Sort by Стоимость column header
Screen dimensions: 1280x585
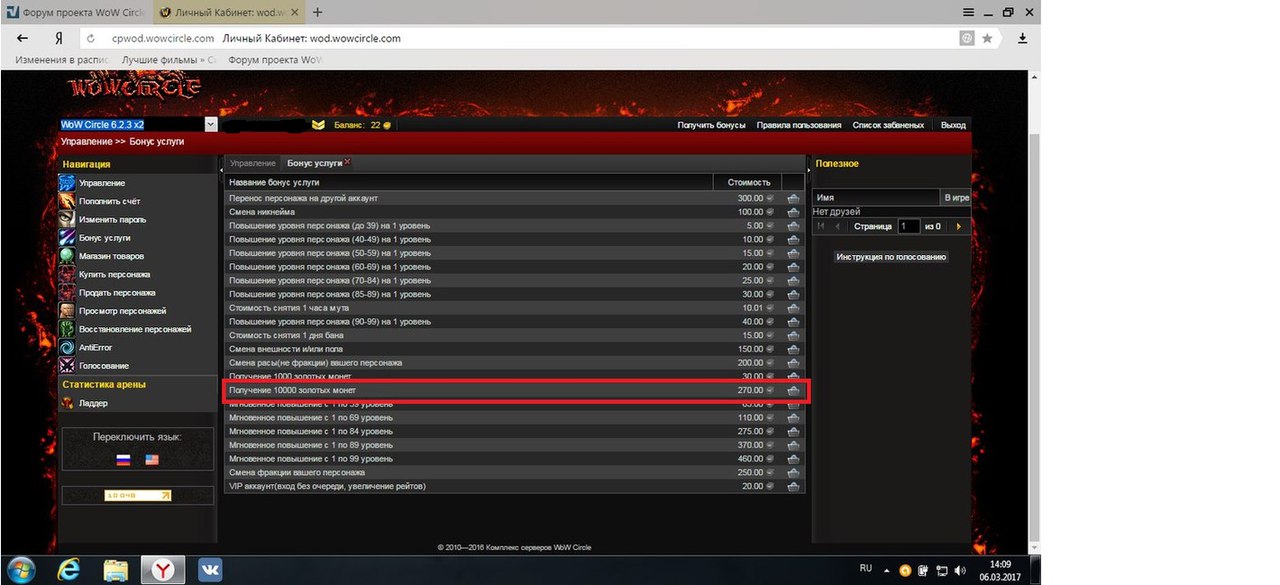click(x=749, y=182)
